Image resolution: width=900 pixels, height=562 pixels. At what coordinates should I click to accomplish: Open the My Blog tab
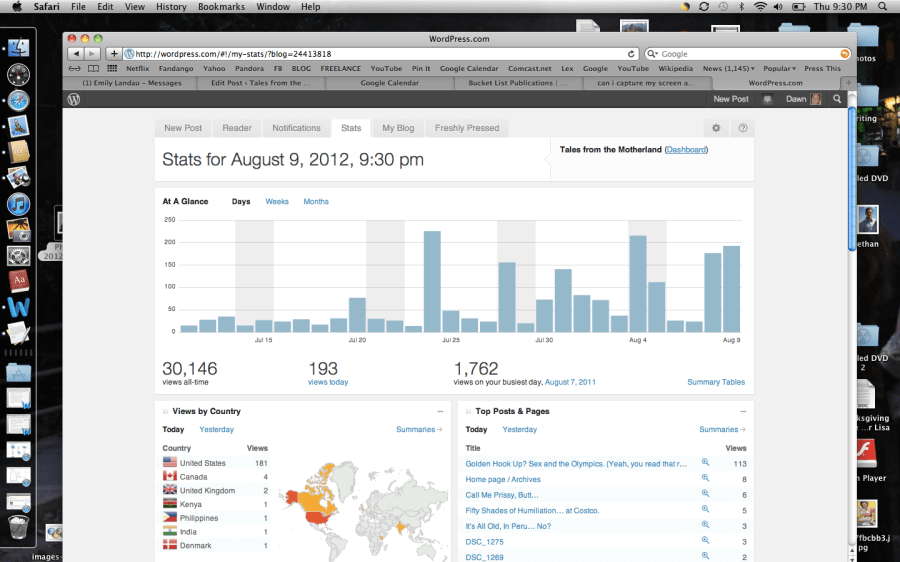tap(397, 128)
